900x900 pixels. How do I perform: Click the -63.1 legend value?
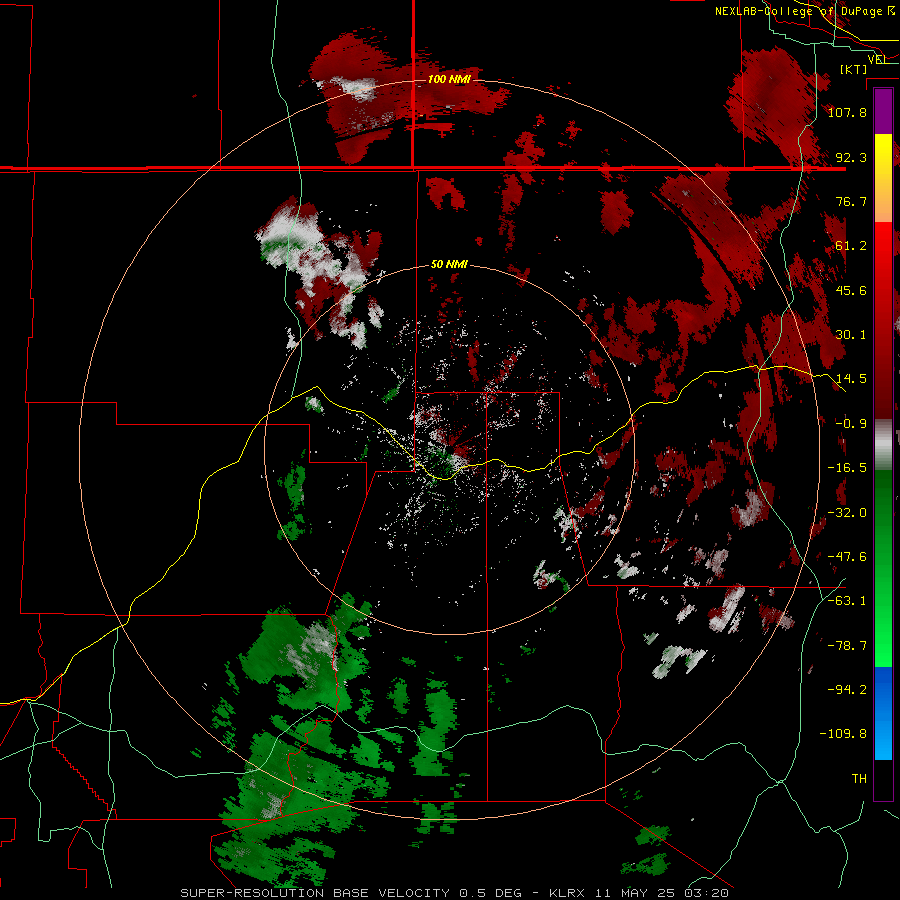point(847,601)
